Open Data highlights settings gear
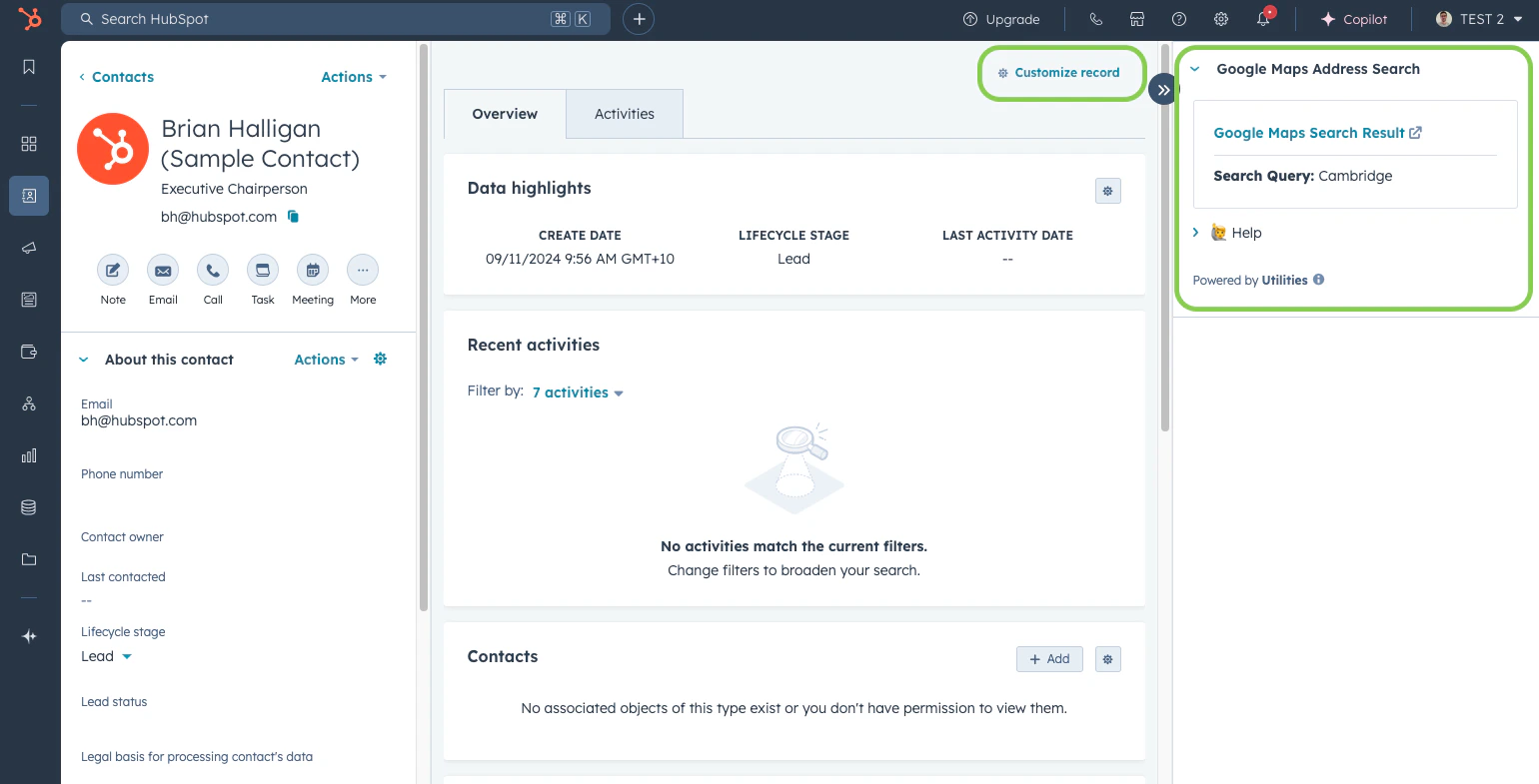This screenshot has height=784, width=1539. click(x=1107, y=191)
